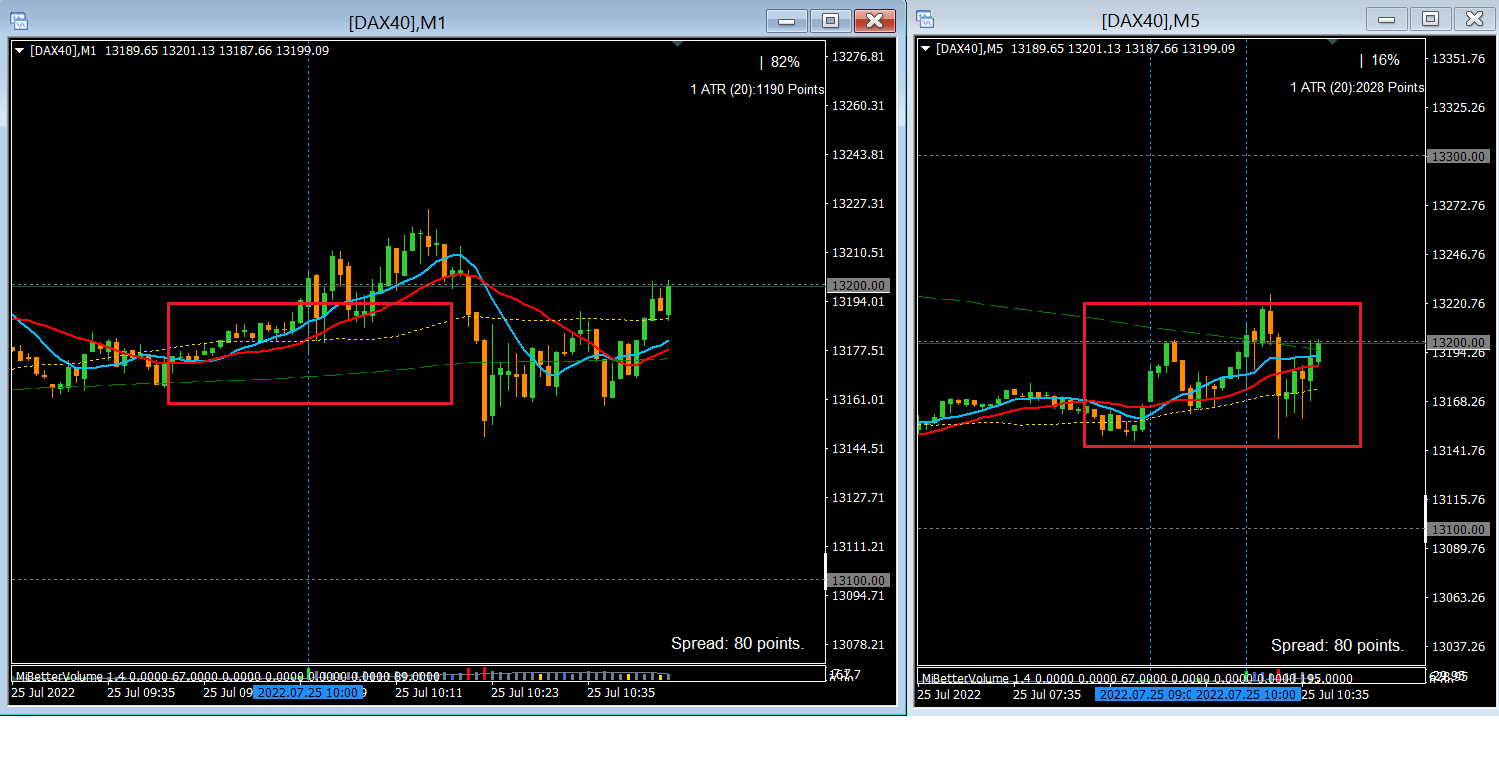Click the 13037.26 price on the M5 scale
The image size is (1499, 781).
pyautogui.click(x=1458, y=647)
